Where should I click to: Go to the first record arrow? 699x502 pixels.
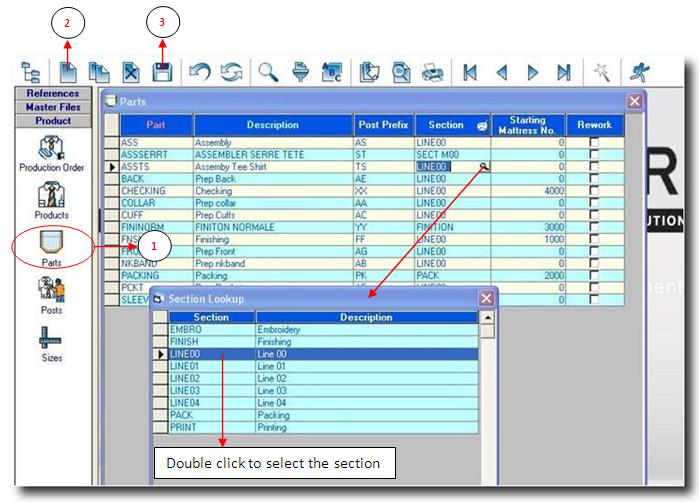468,71
